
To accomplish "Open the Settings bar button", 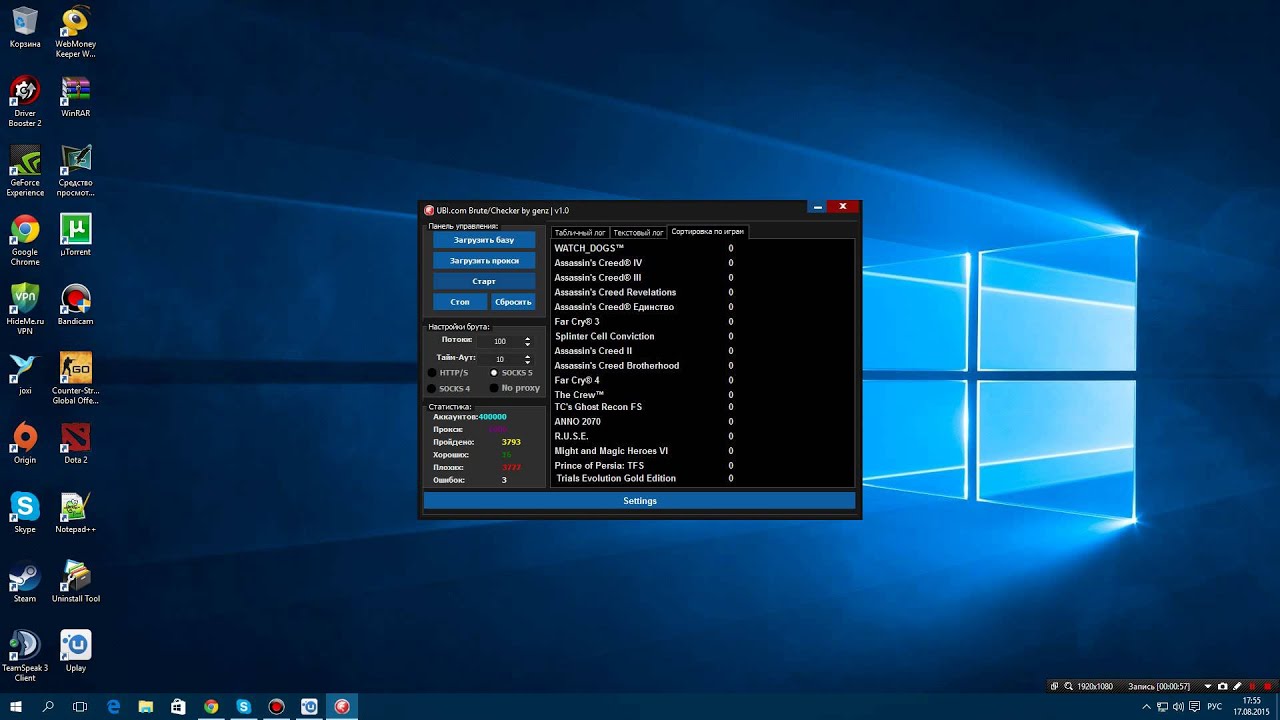I will (640, 500).
